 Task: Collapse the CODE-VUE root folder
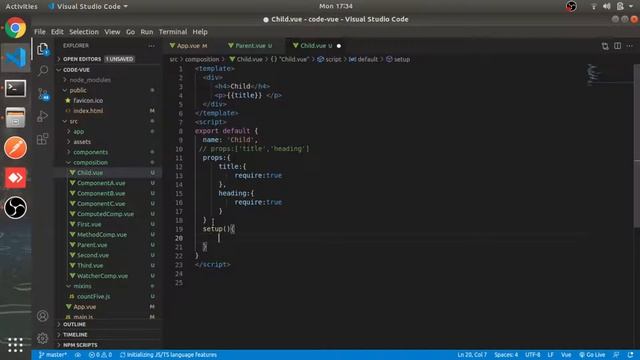(x=108, y=70)
